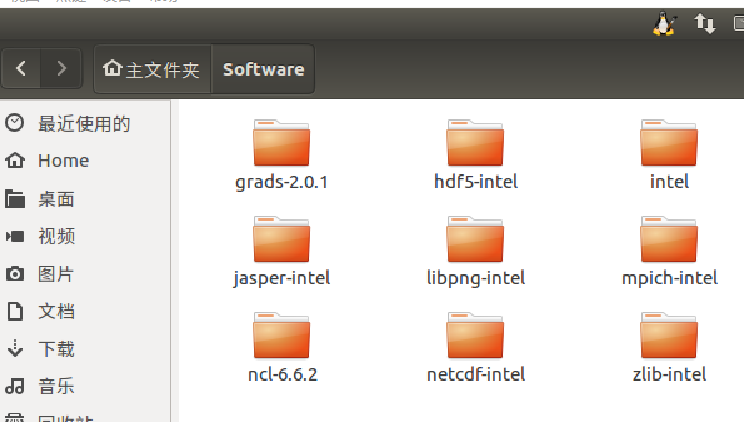This screenshot has width=744, height=422.
Task: Select the ncl-6.6.2 folder
Action: pos(281,337)
